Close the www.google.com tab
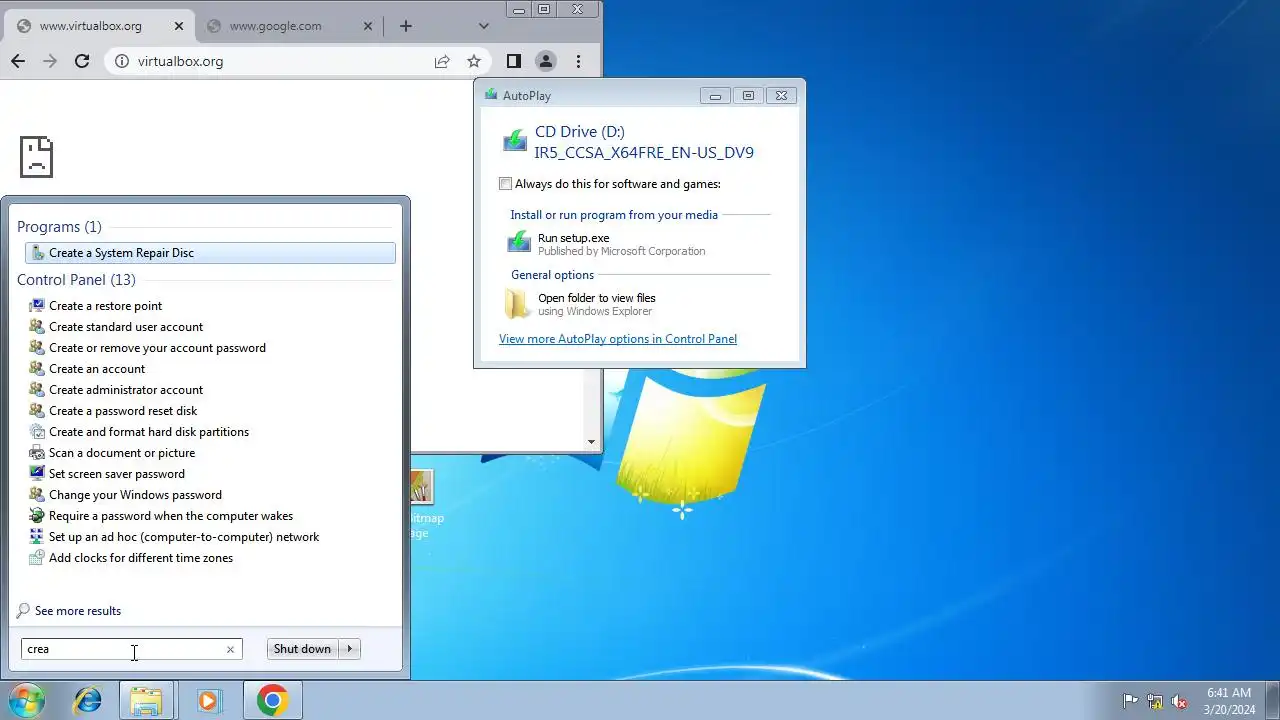1280x720 pixels. point(367,26)
